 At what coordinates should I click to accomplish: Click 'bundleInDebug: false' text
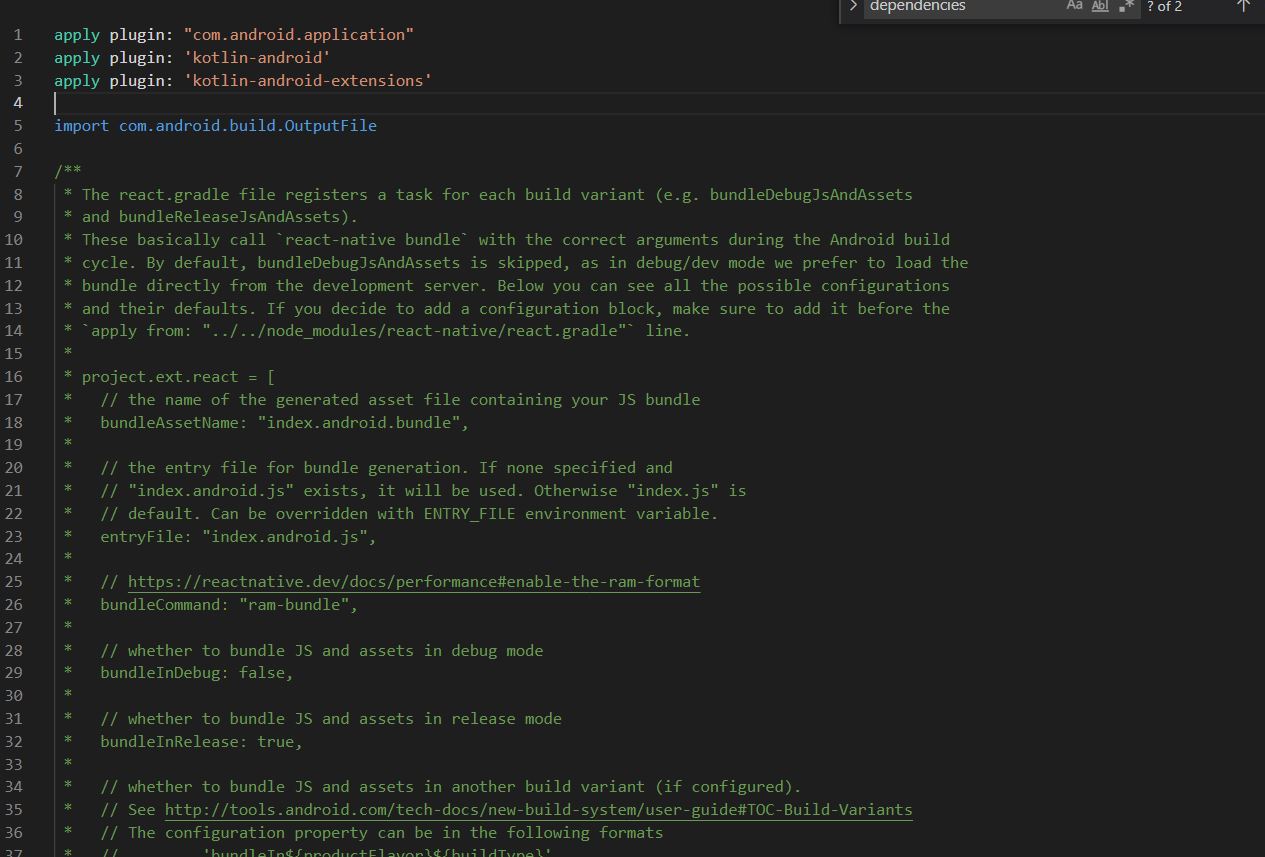[195, 672]
